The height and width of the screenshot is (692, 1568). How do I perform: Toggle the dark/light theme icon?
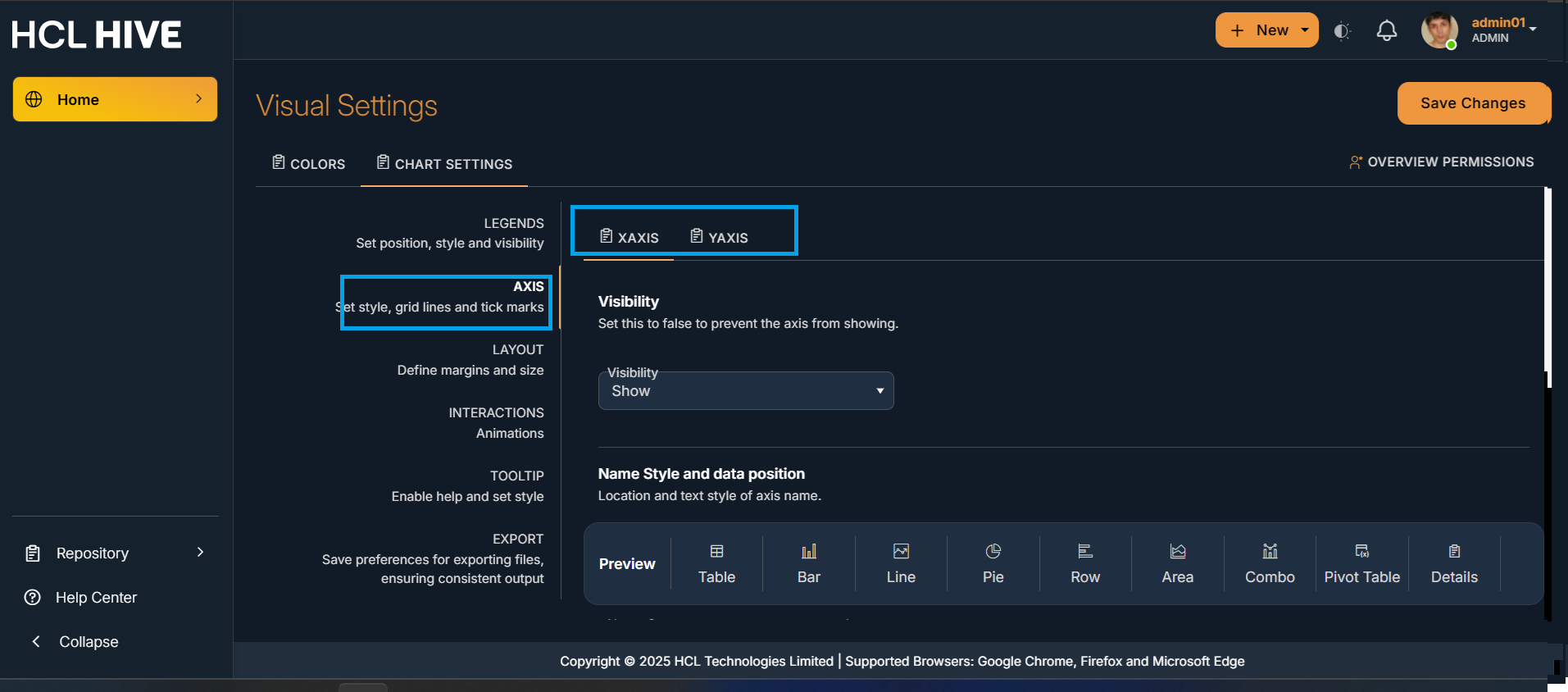(1342, 31)
